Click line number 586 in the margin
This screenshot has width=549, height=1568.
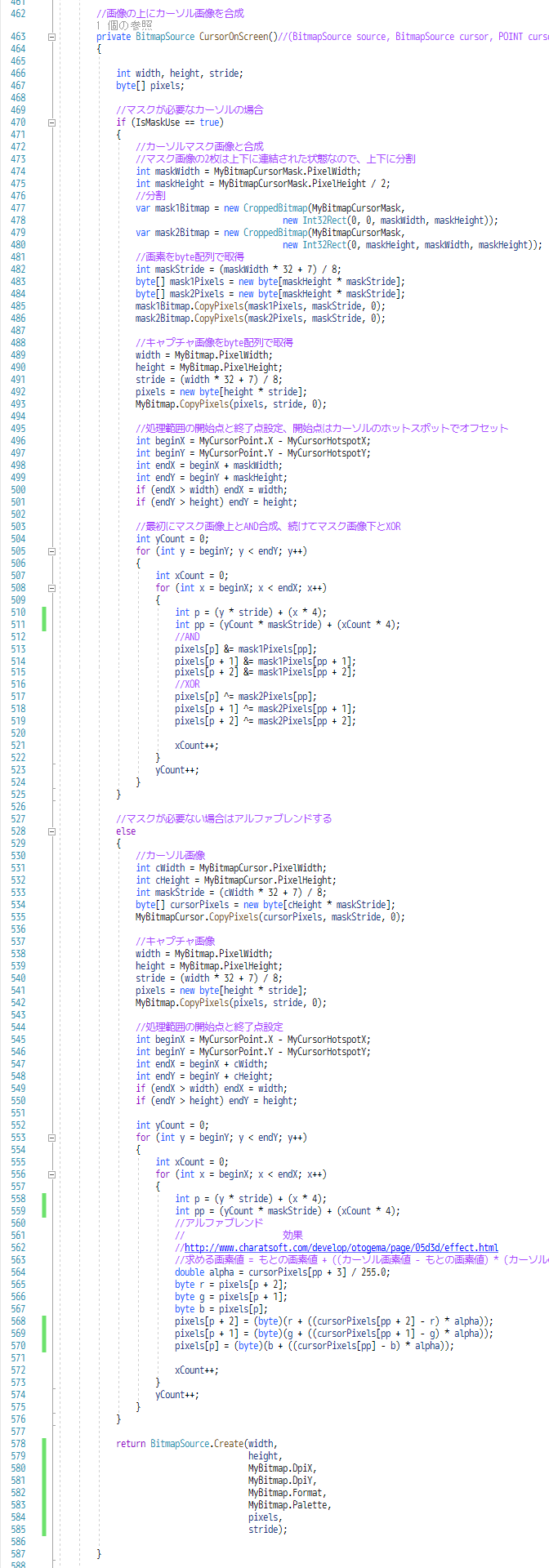tap(17, 1542)
